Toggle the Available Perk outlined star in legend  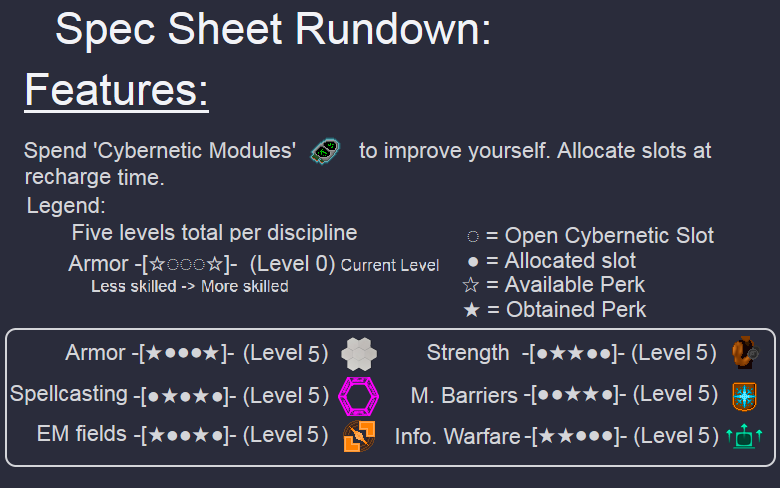click(471, 285)
